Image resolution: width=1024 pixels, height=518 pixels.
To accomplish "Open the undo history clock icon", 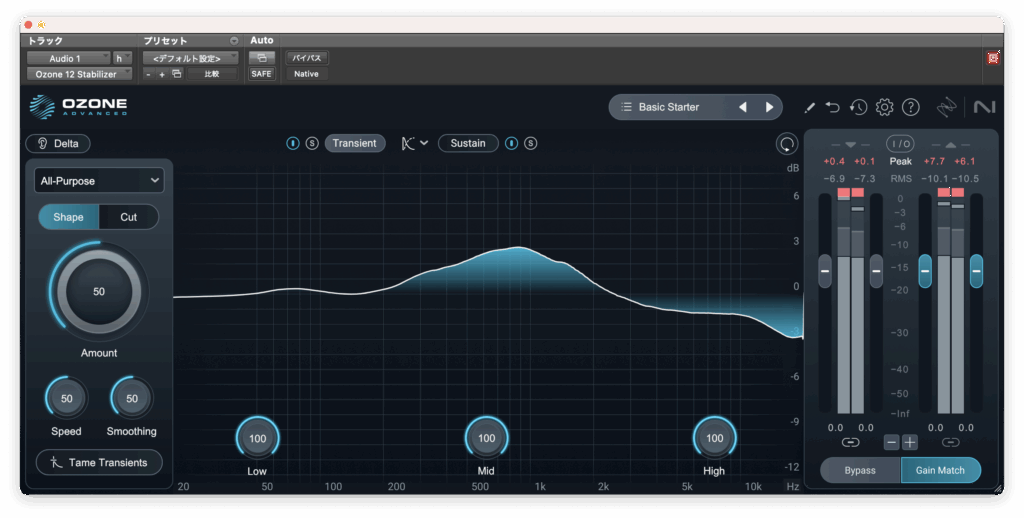I will (x=858, y=107).
